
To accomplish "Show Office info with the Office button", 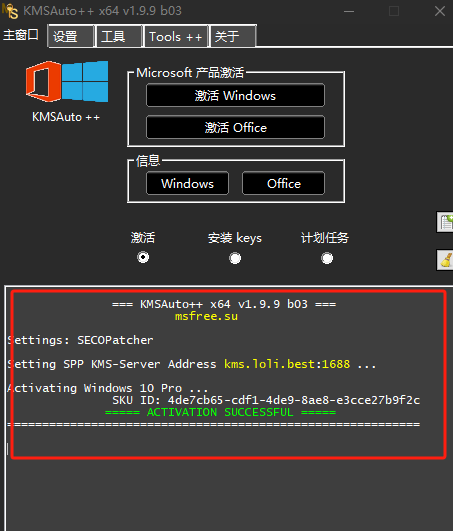I will point(283,183).
